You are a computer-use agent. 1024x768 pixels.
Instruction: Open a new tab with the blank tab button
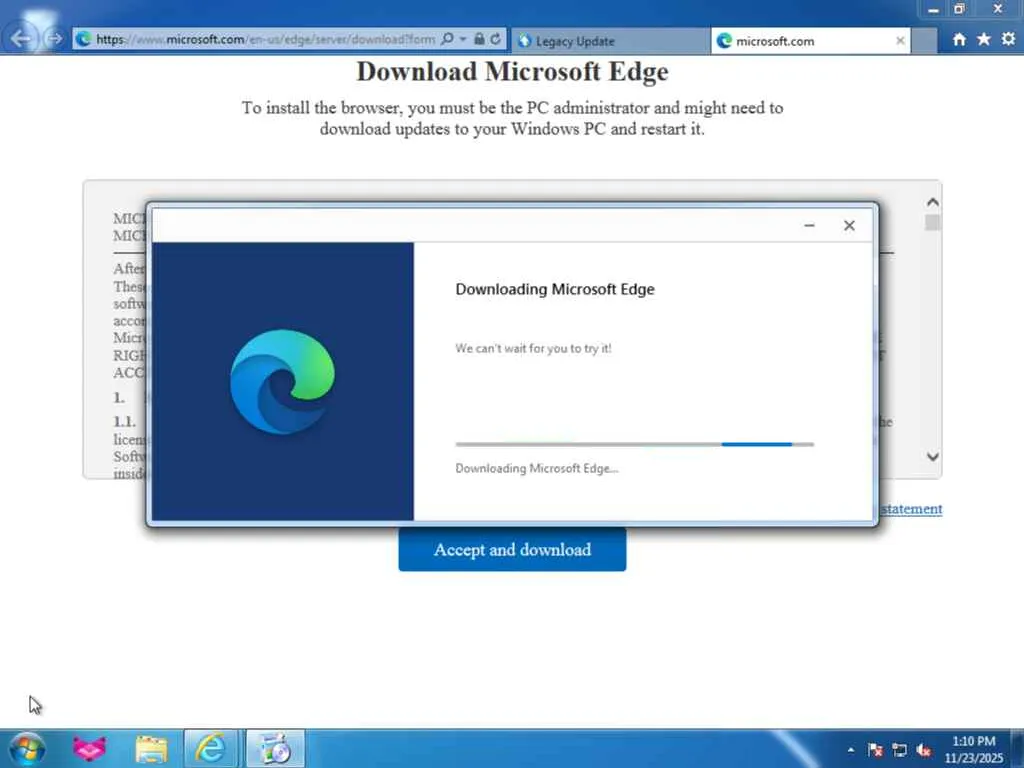click(924, 40)
